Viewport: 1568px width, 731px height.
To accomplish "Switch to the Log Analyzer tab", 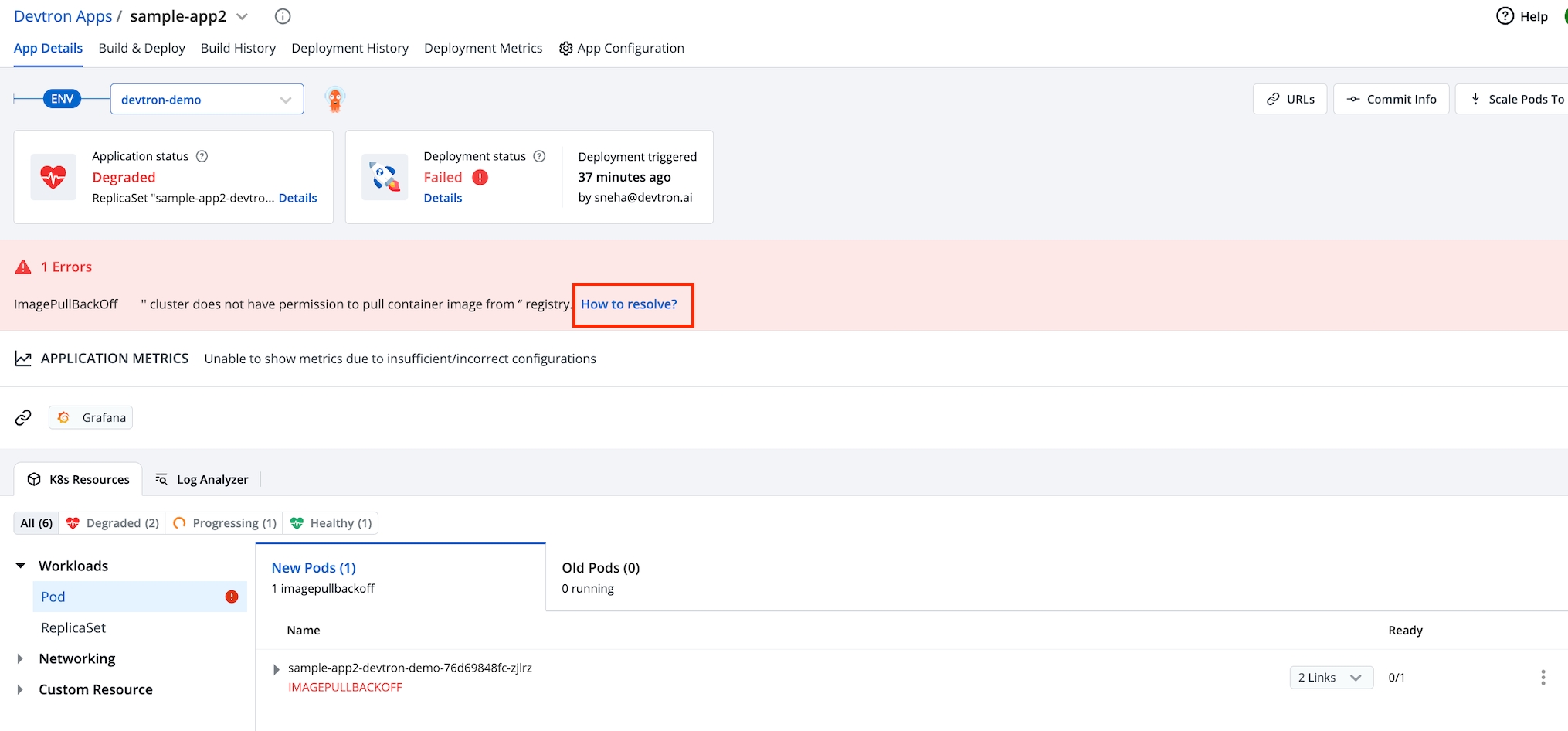I will point(202,479).
